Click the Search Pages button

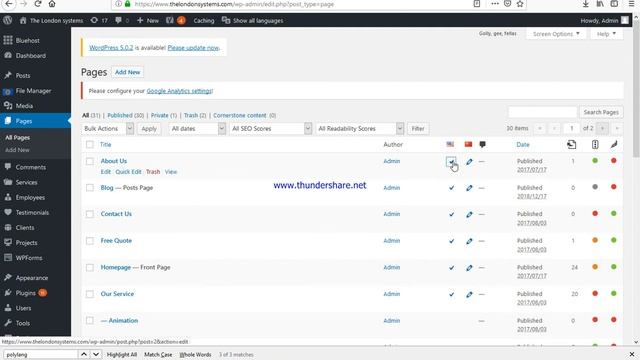(601, 112)
